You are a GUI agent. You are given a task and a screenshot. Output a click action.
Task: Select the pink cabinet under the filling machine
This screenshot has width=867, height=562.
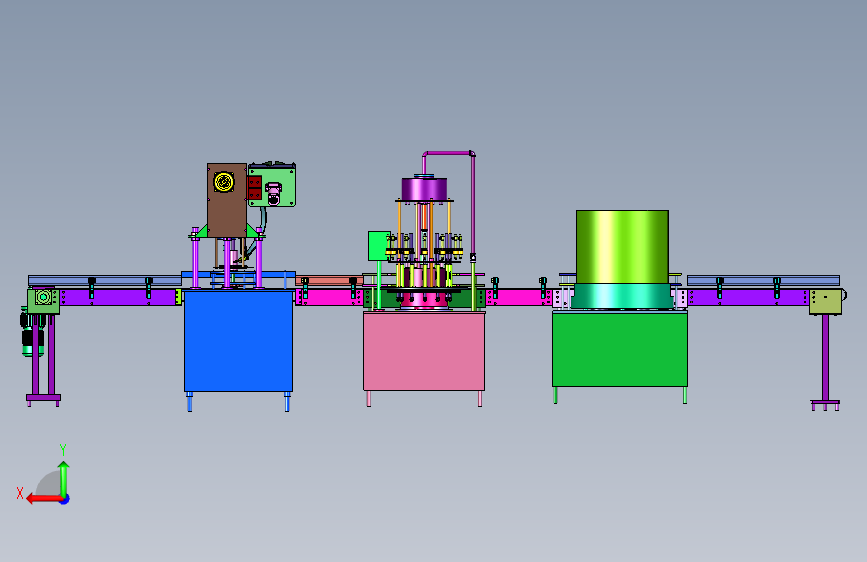[424, 351]
